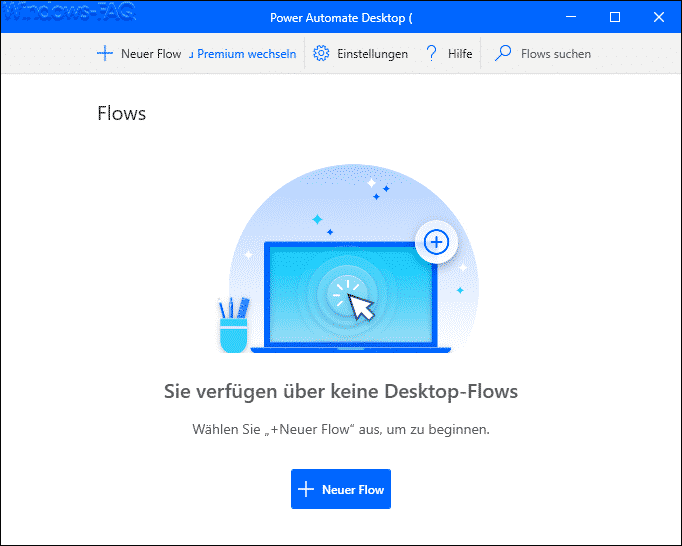
Task: Click the Hilfe label in toolbar
Action: [460, 54]
